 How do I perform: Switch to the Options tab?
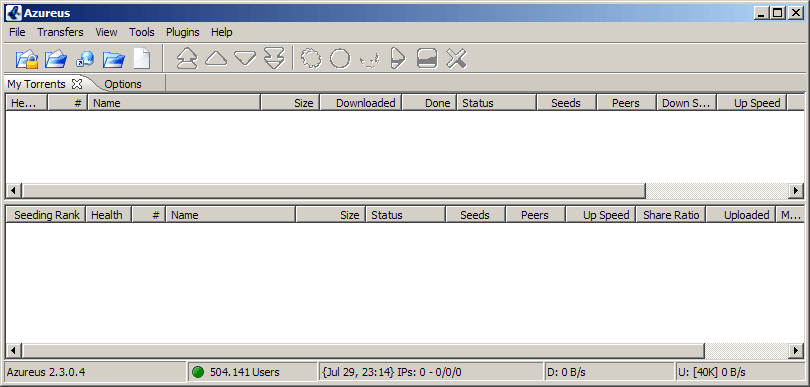point(123,84)
